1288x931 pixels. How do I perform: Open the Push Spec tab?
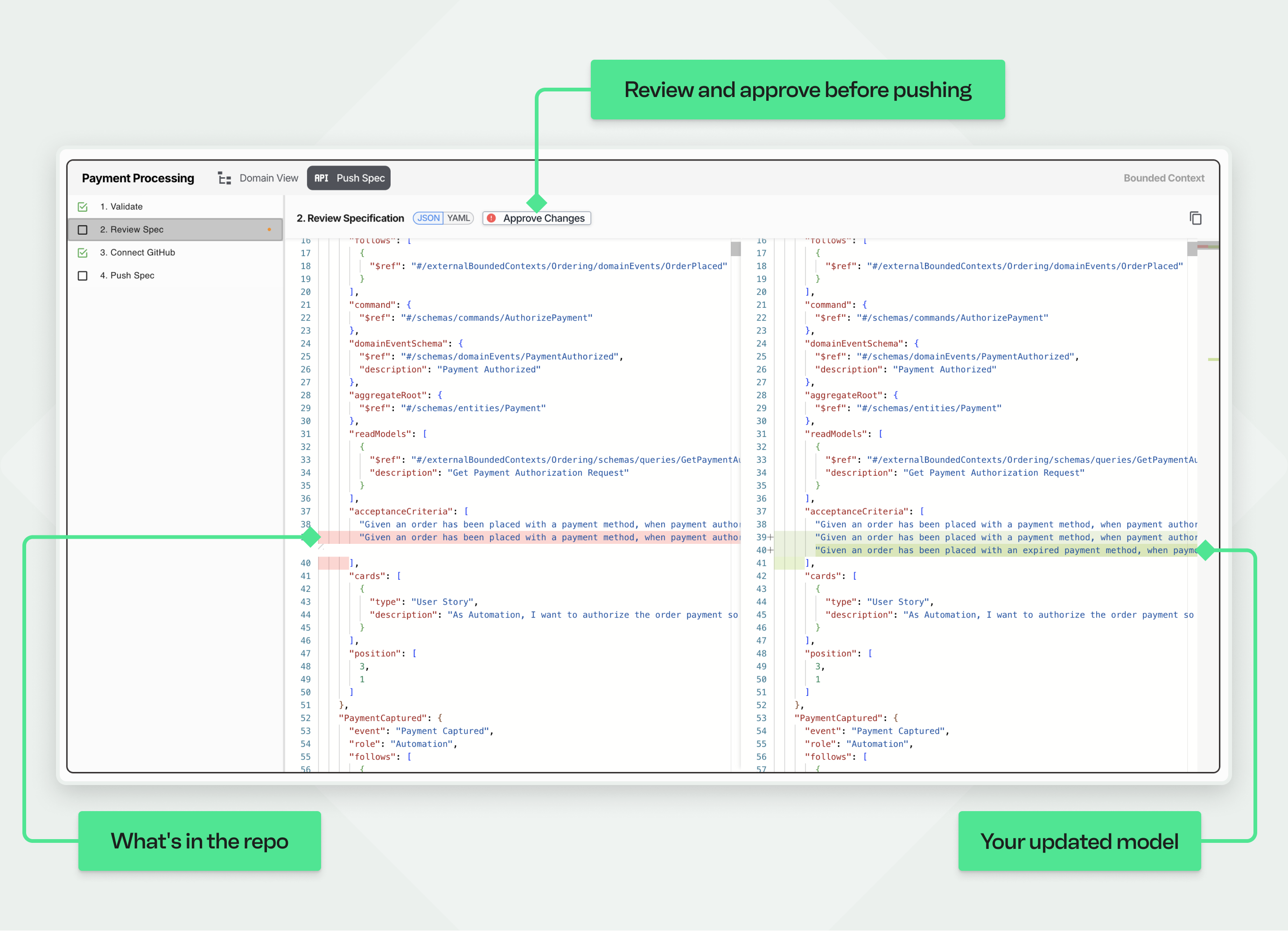click(349, 178)
